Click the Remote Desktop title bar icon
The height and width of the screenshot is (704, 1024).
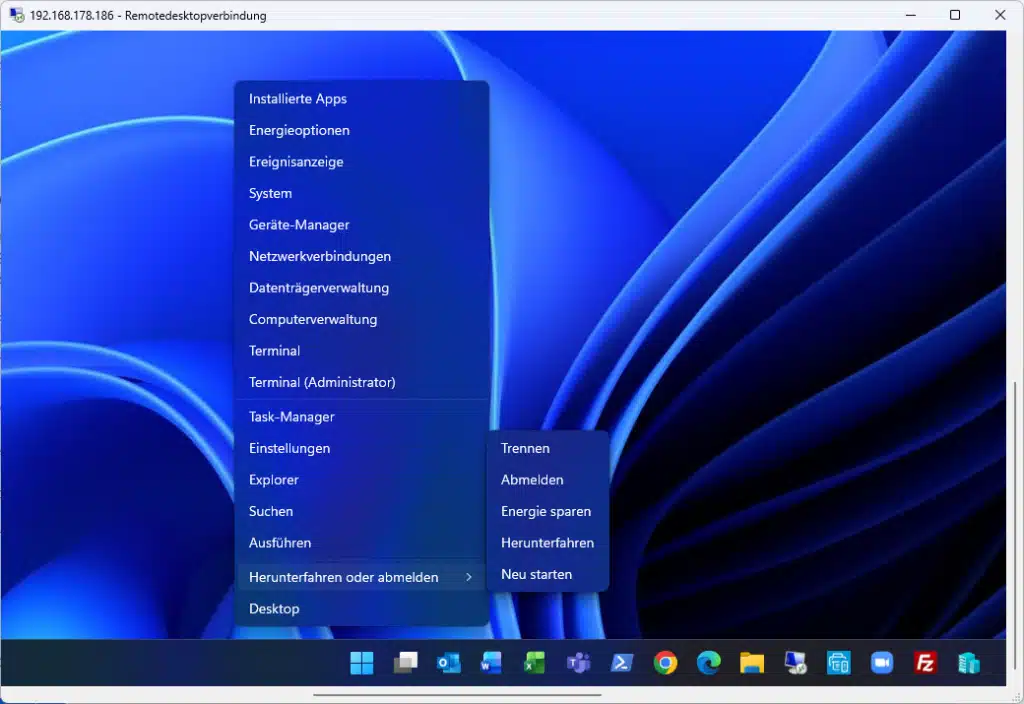click(16, 15)
